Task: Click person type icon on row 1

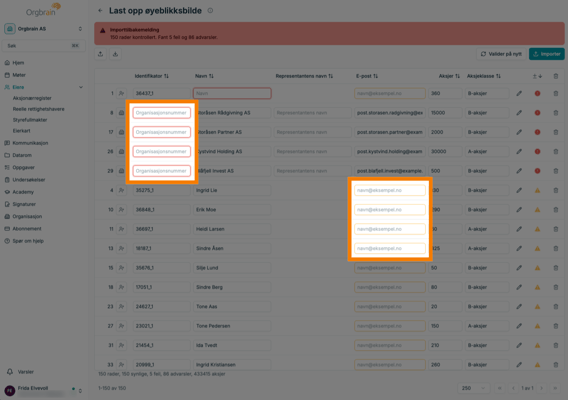Action: pyautogui.click(x=121, y=93)
